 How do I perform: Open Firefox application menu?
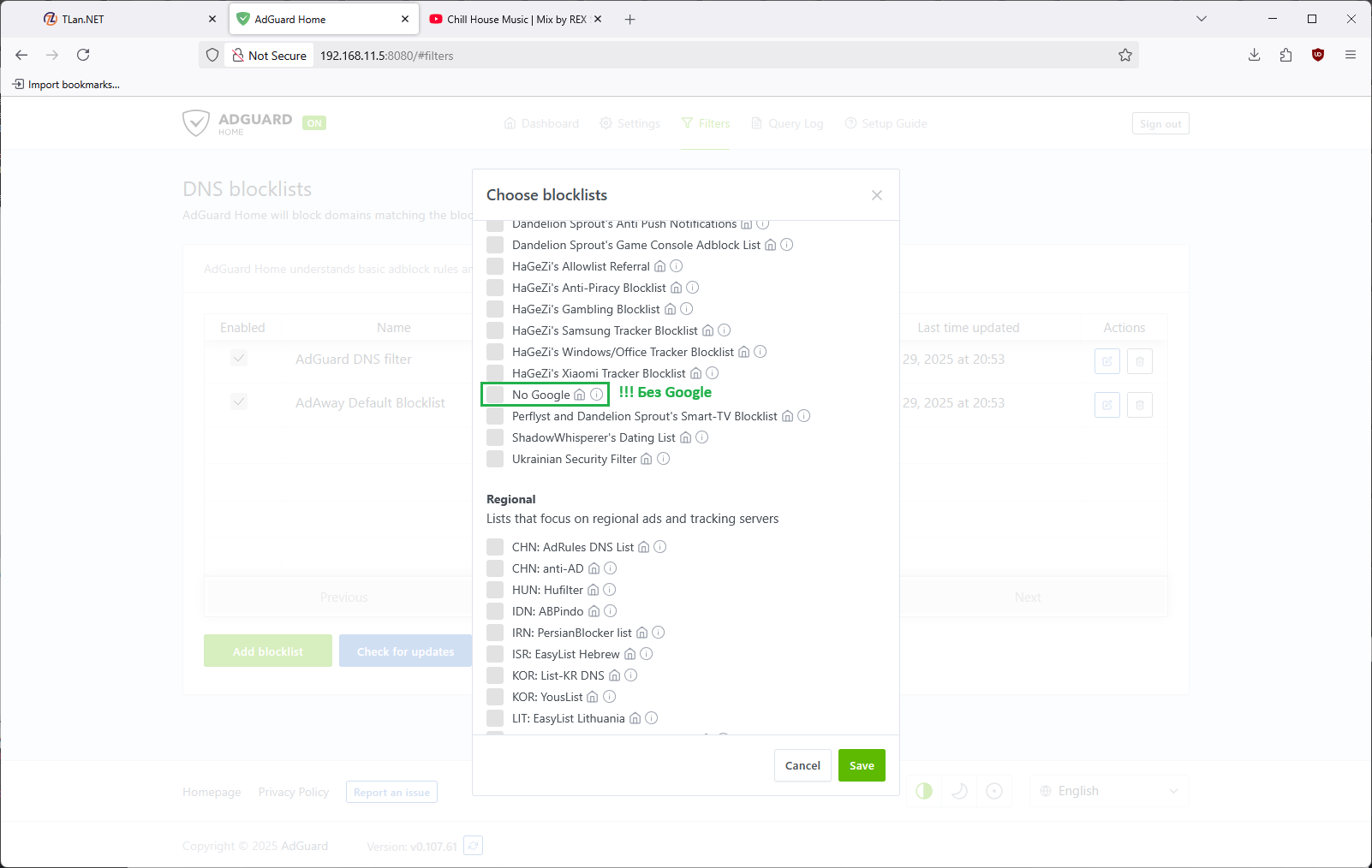tap(1350, 55)
